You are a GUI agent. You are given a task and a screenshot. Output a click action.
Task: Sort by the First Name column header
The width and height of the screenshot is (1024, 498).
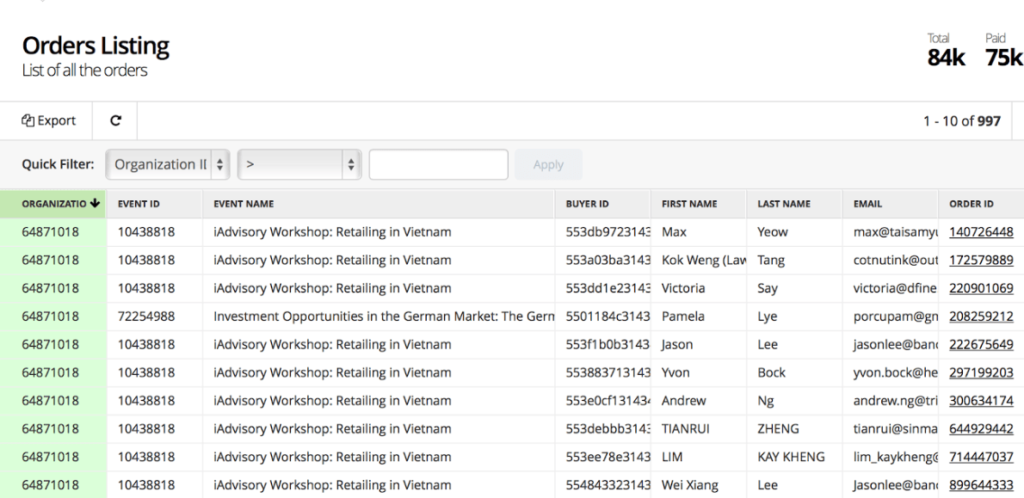point(689,204)
